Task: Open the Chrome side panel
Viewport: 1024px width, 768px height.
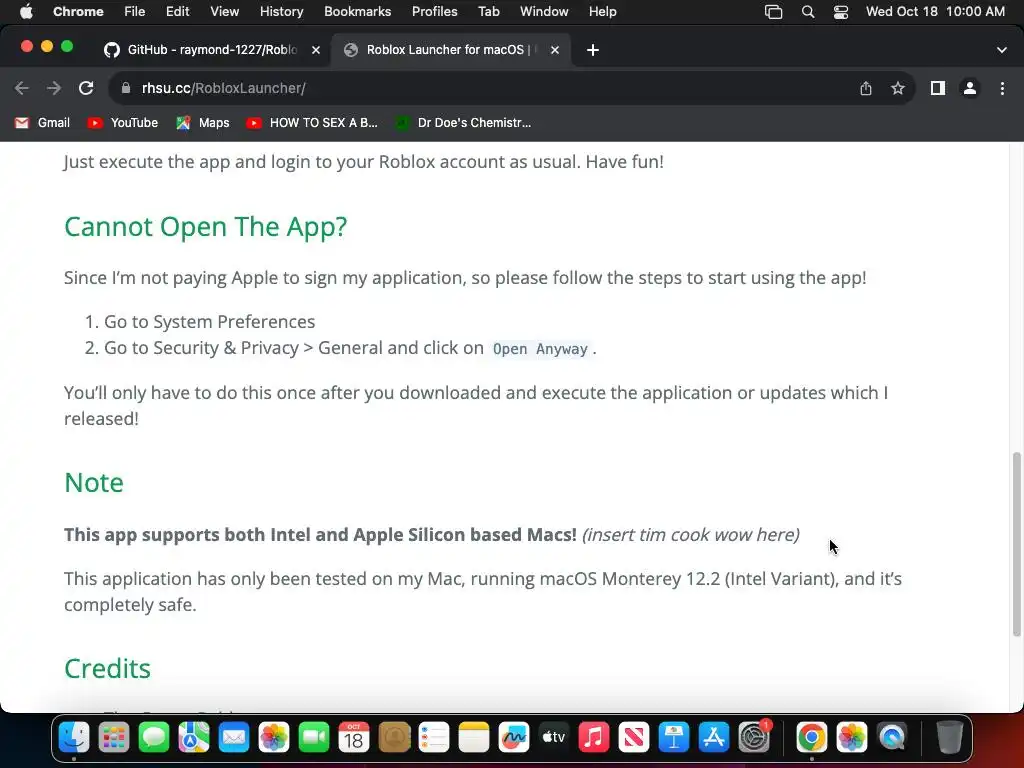Action: coord(938,88)
